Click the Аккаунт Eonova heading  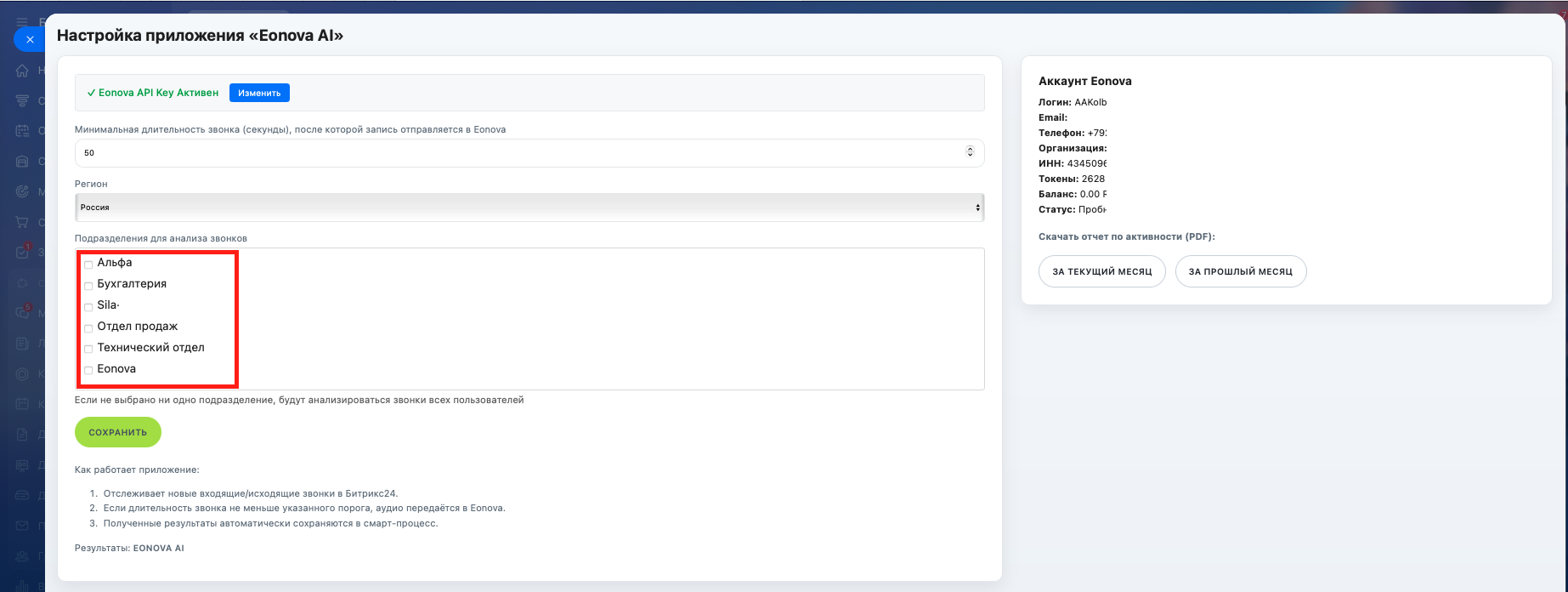[x=1085, y=82]
